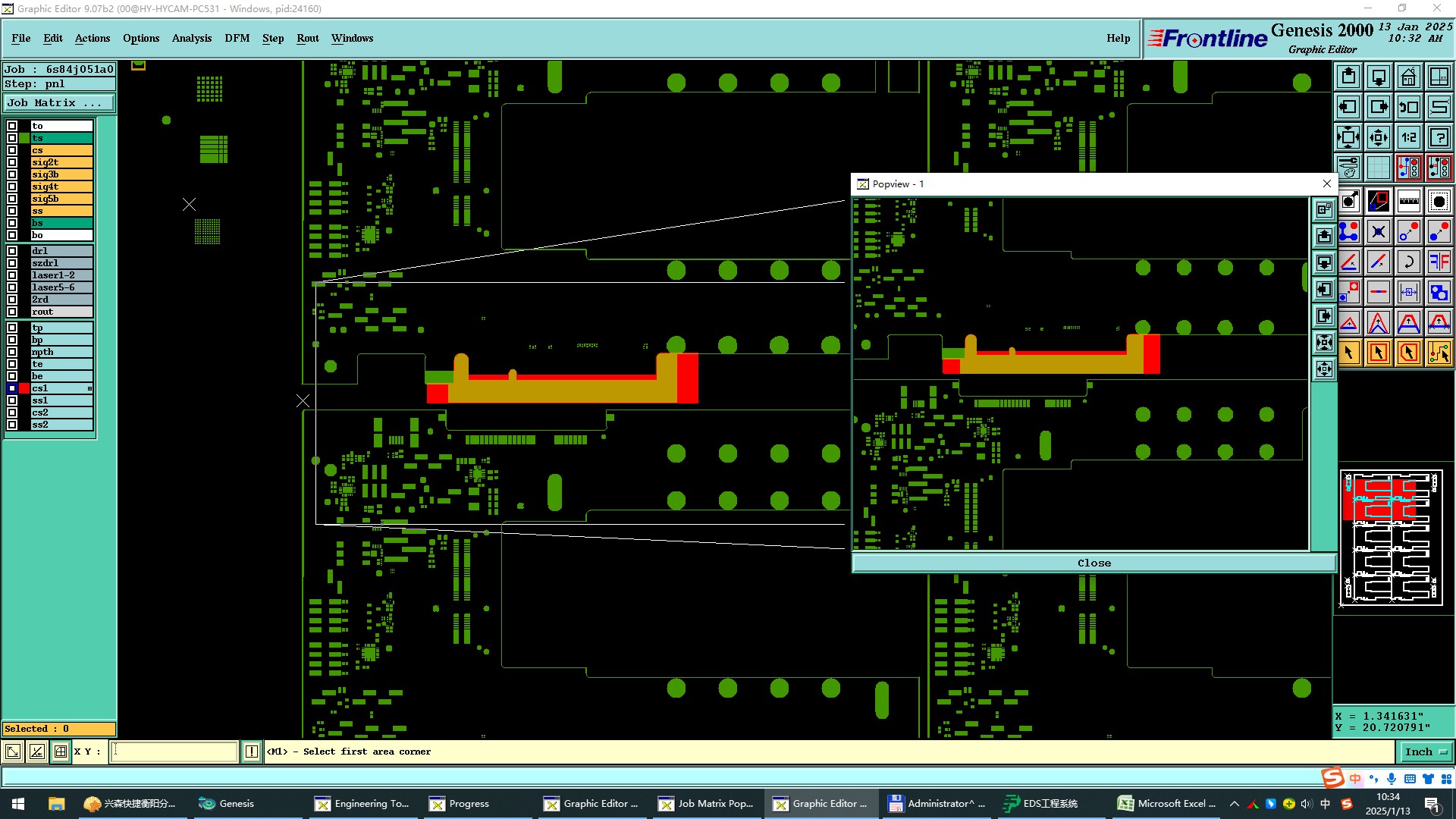Click the X Y coordinate input field

click(175, 752)
